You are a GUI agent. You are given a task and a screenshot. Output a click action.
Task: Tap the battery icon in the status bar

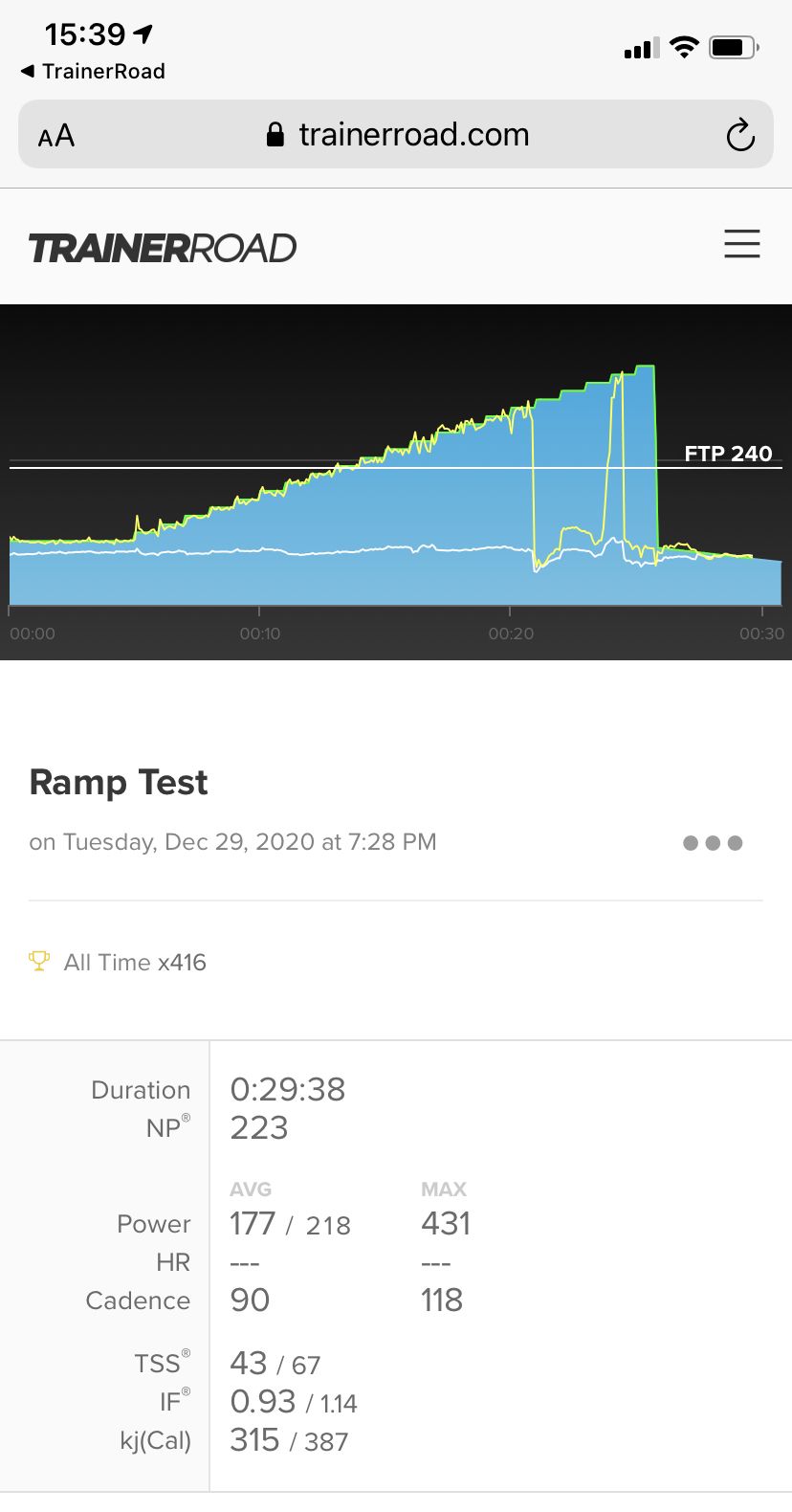pyautogui.click(x=734, y=47)
